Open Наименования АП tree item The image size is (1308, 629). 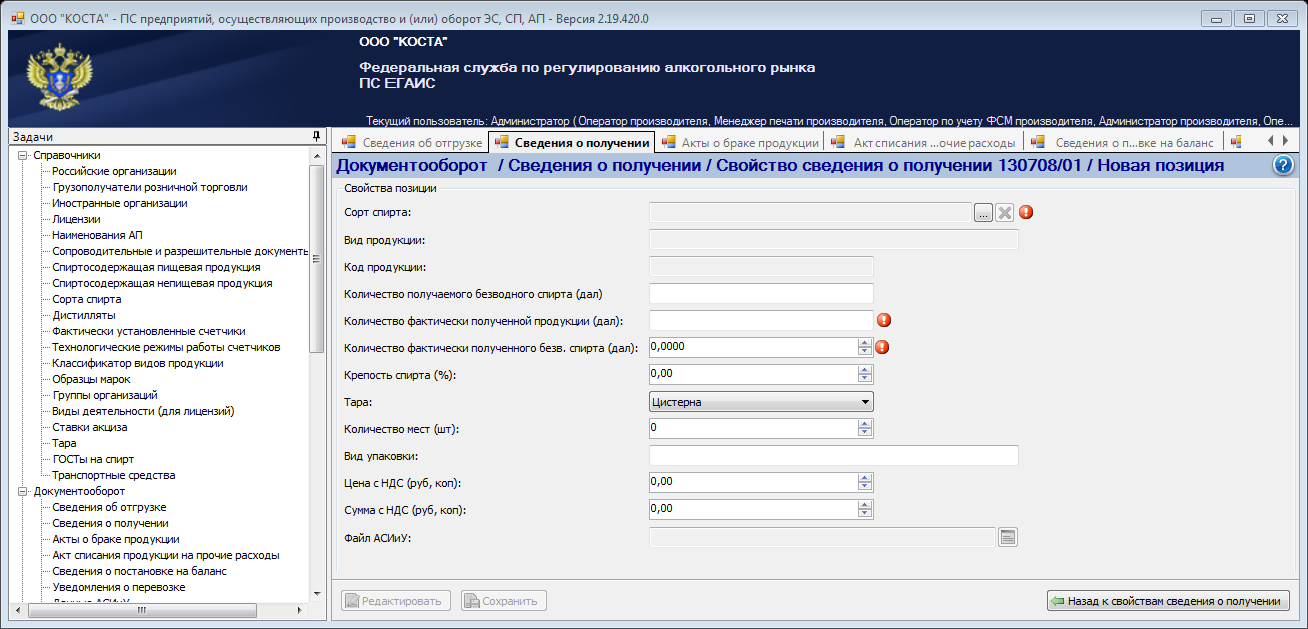pos(98,235)
